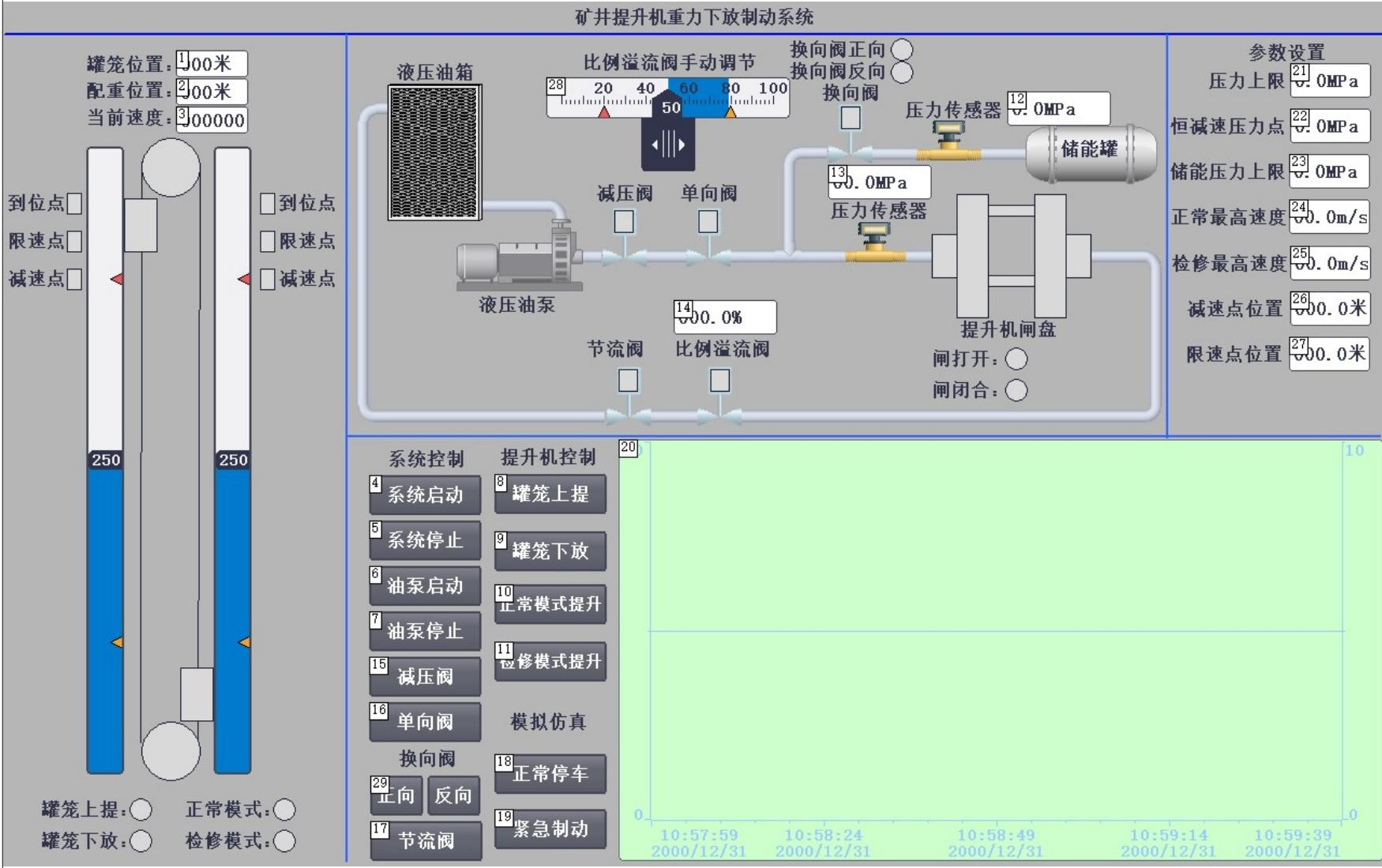Click the bottom pulley wheel of the hoist
Image resolution: width=1382 pixels, height=868 pixels.
171,750
